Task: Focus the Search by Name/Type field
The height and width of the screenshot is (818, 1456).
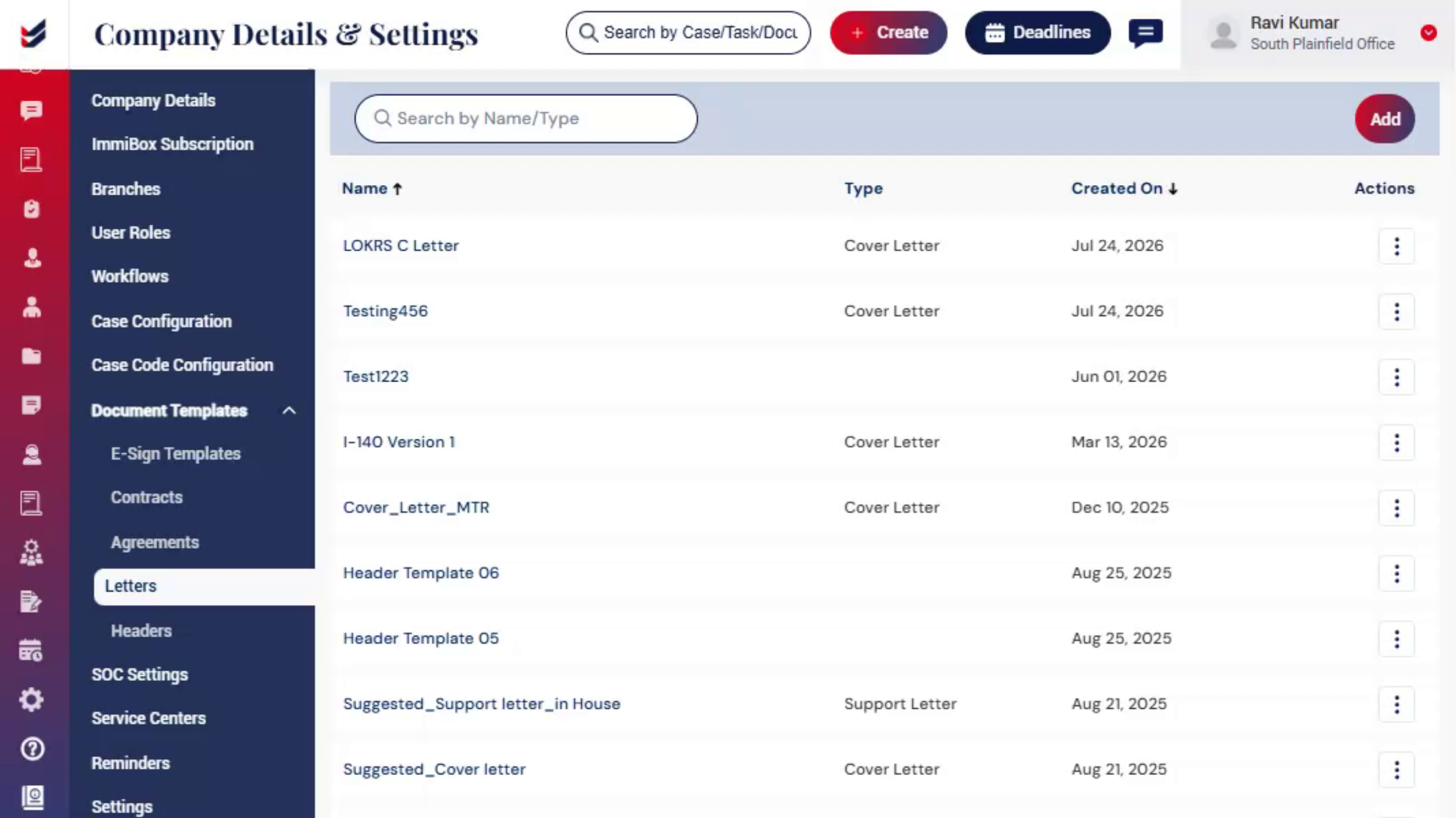Action: pos(526,119)
